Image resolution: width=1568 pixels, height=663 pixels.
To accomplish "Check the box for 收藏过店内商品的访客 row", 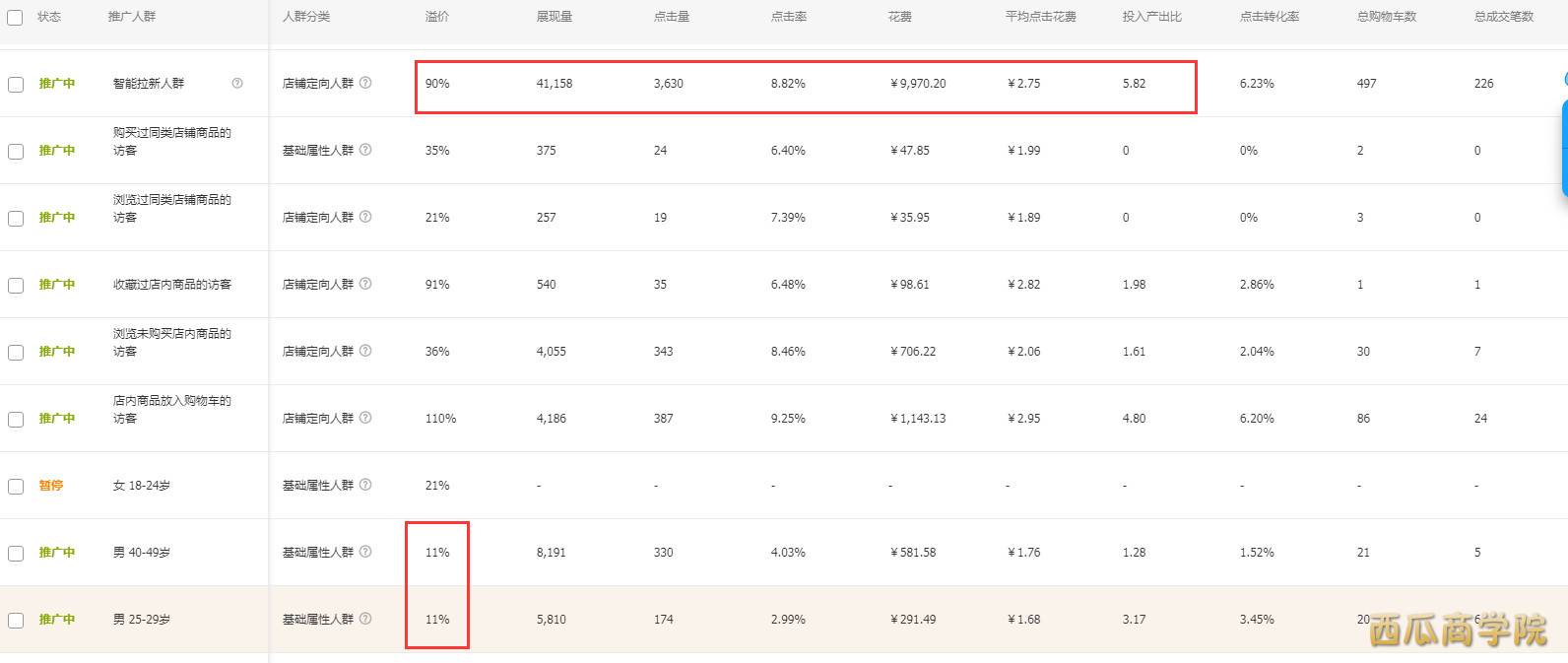I will point(16,286).
